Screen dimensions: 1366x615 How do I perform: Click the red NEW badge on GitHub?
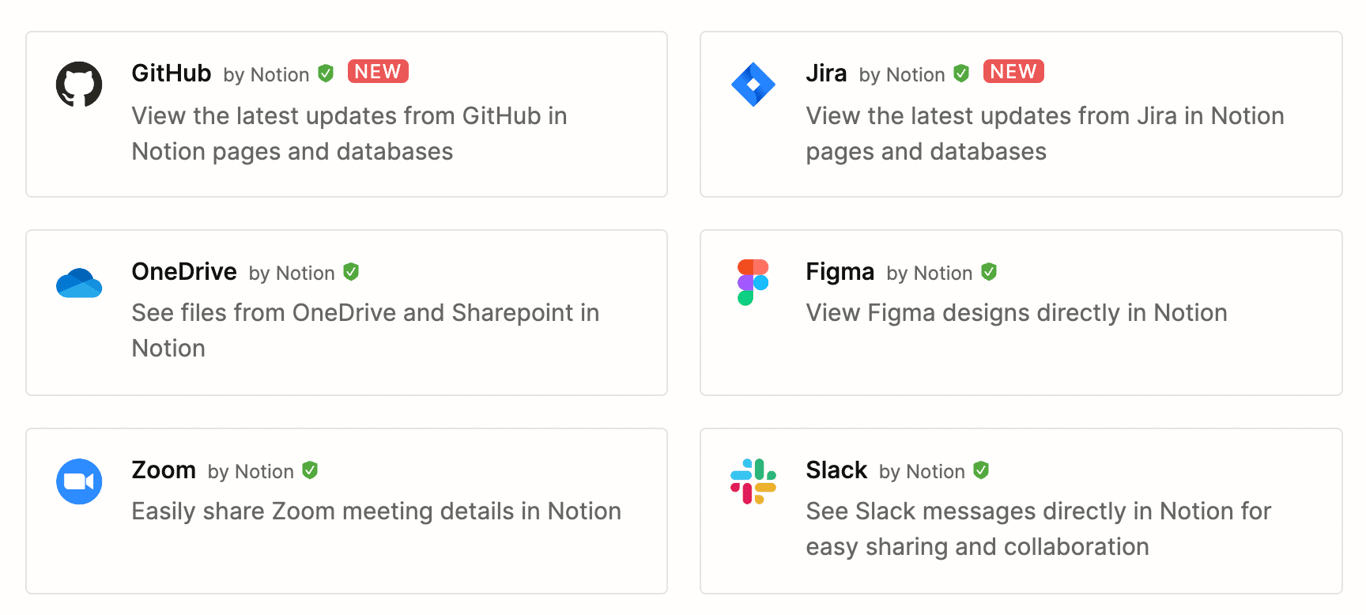coord(378,72)
